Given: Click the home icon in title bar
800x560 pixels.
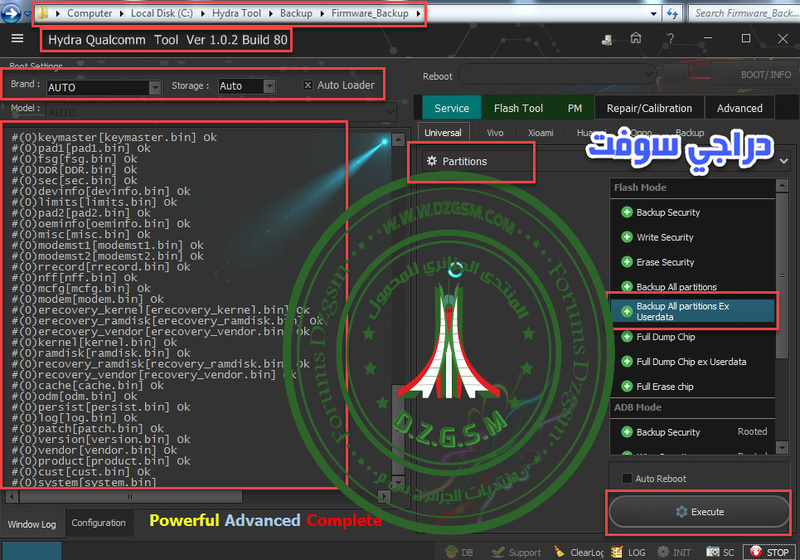Looking at the screenshot, I should (x=636, y=39).
